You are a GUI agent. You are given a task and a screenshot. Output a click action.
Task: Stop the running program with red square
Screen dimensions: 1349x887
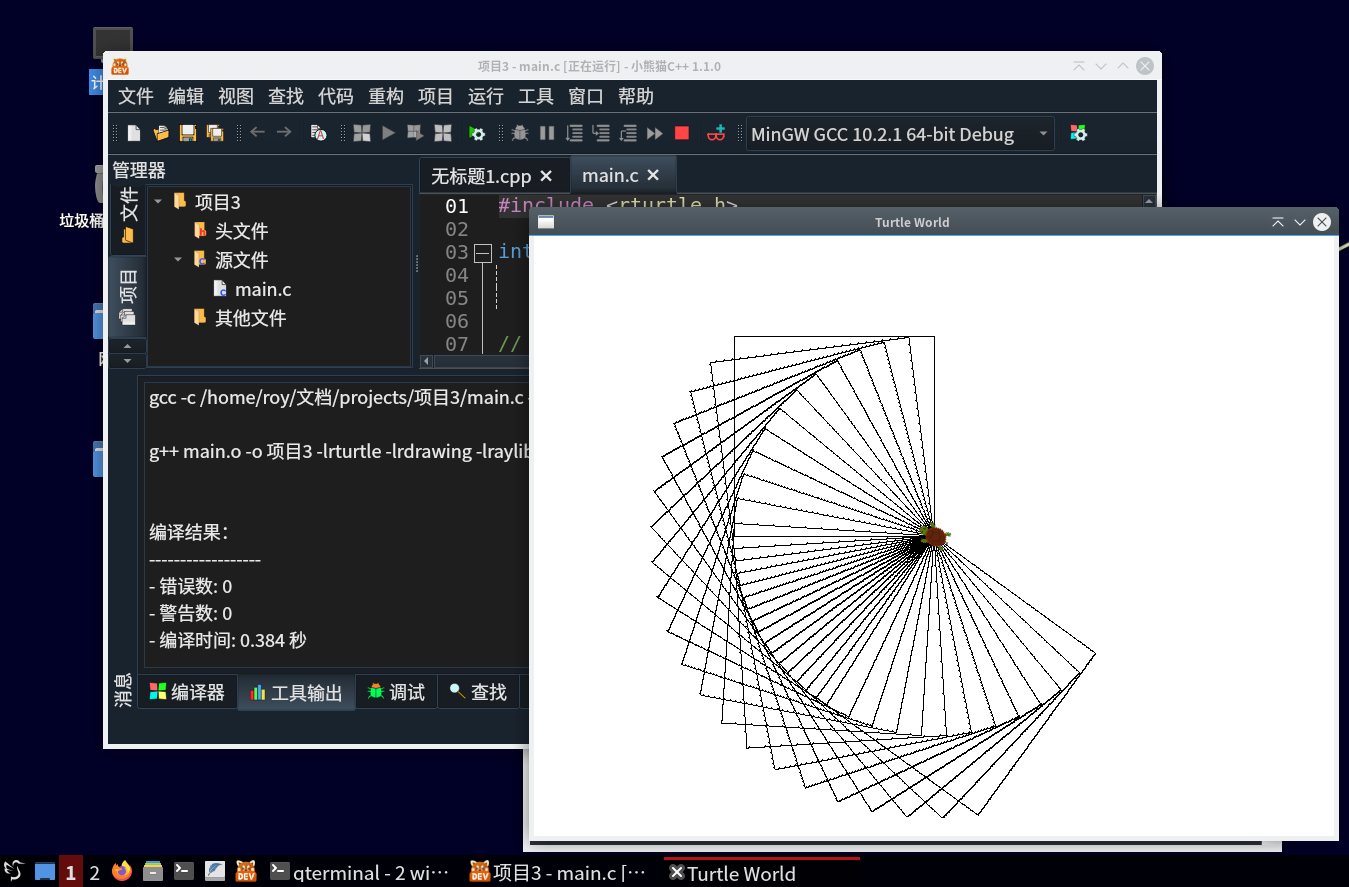click(x=682, y=133)
